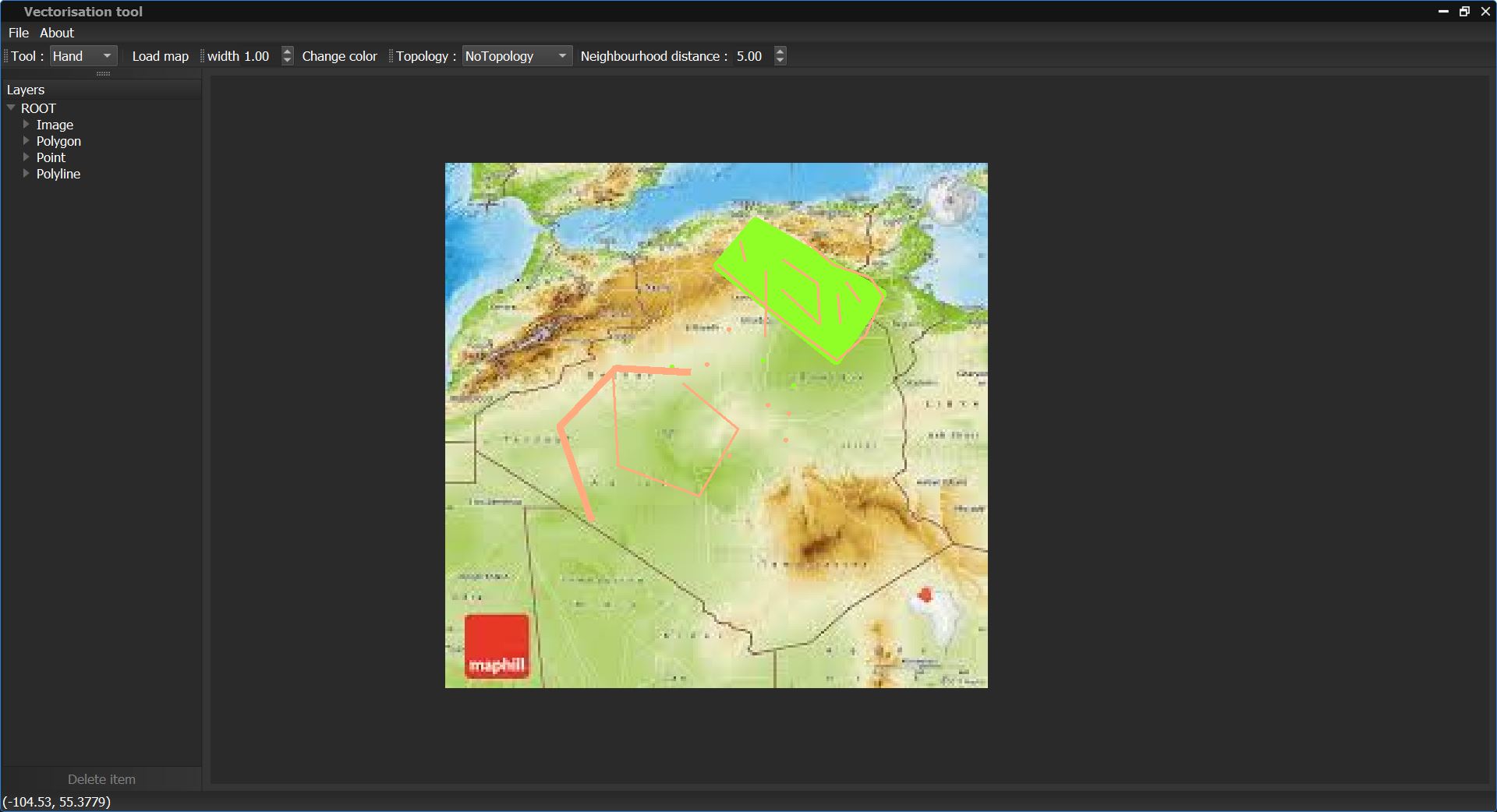Open the About menu
1497x812 pixels.
pos(57,33)
